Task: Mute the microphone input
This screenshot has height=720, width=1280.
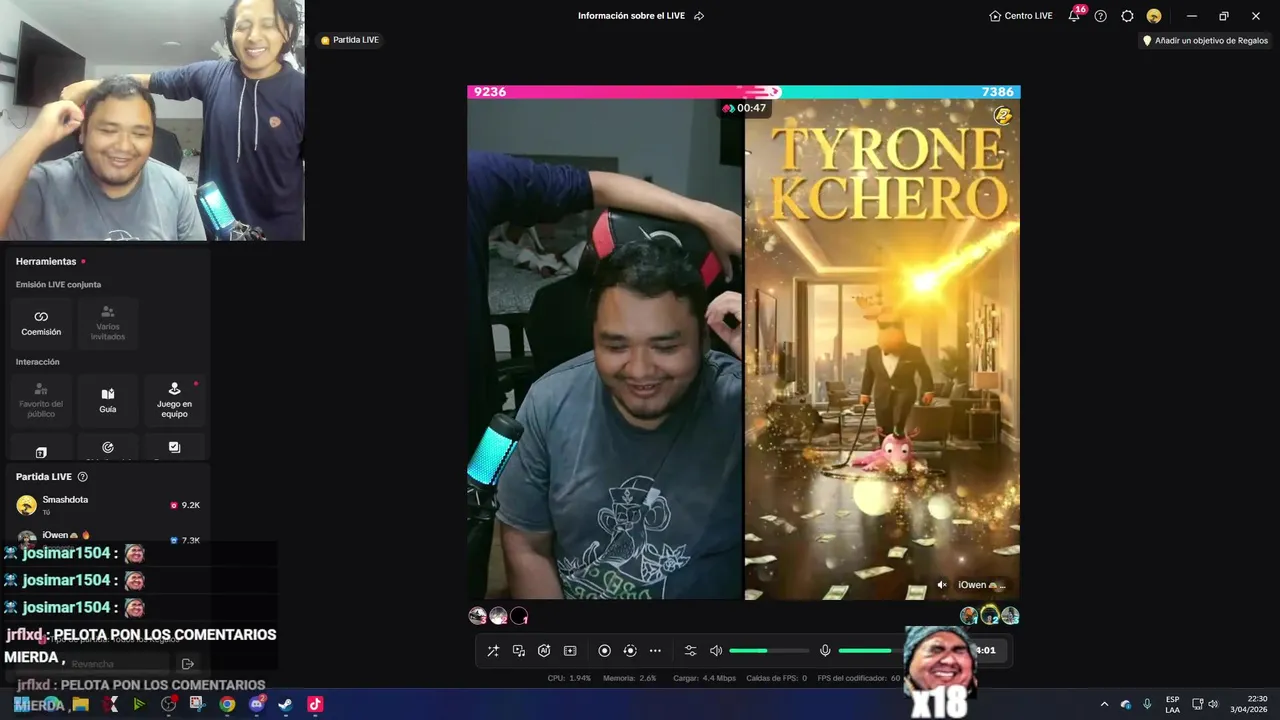Action: coord(825,651)
